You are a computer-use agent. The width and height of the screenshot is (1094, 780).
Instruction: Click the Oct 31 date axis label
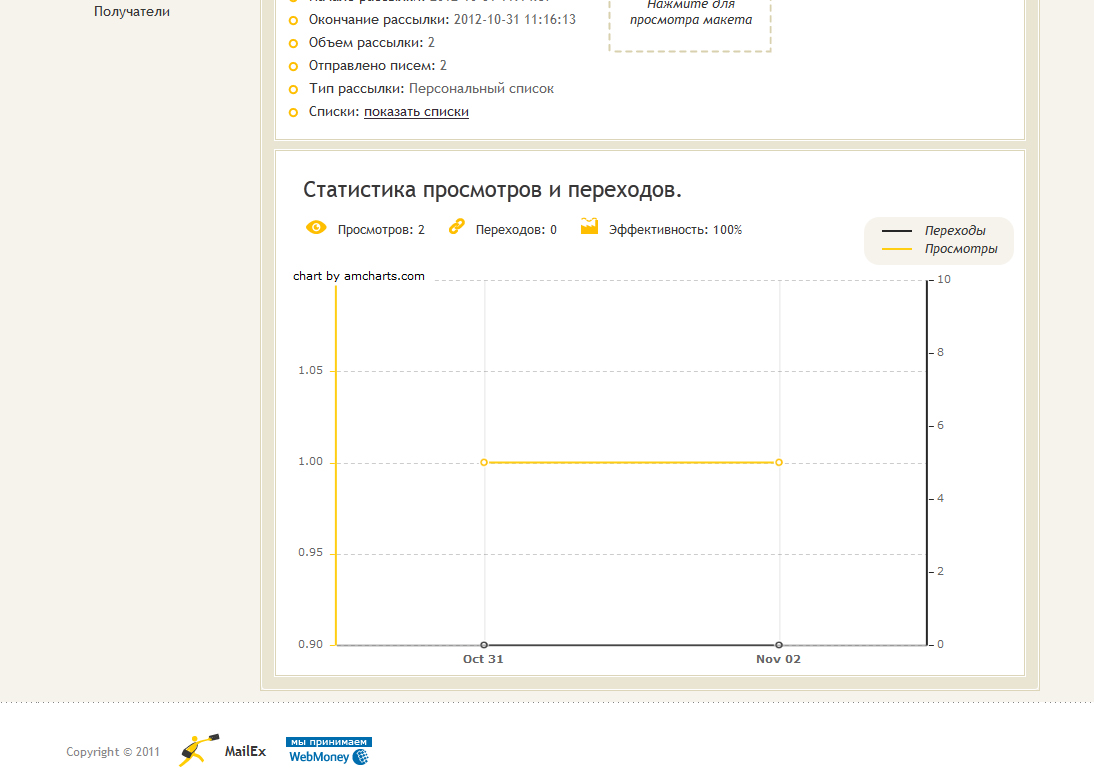(x=483, y=659)
